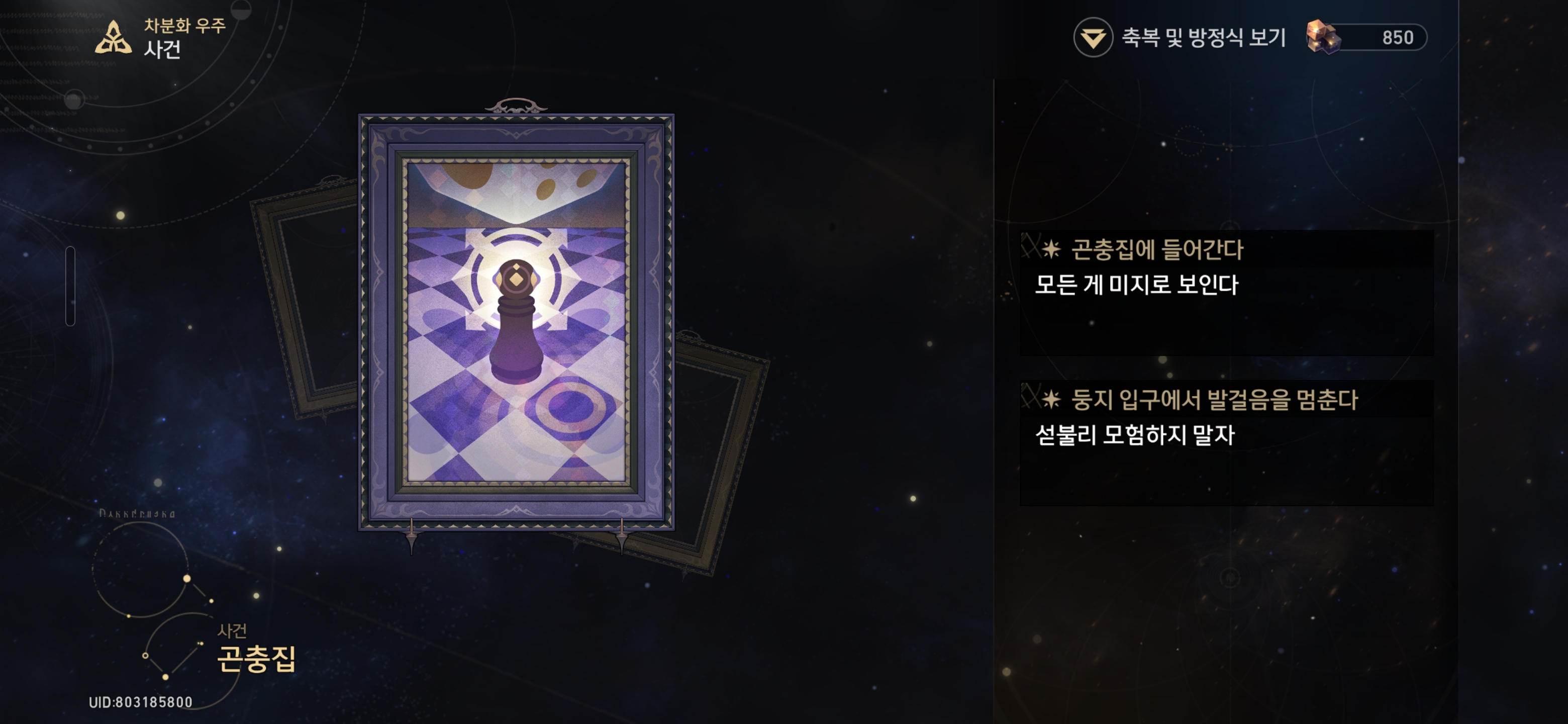Click the vertical slider handle at left
Screen dimensions: 1568x724
point(70,286)
